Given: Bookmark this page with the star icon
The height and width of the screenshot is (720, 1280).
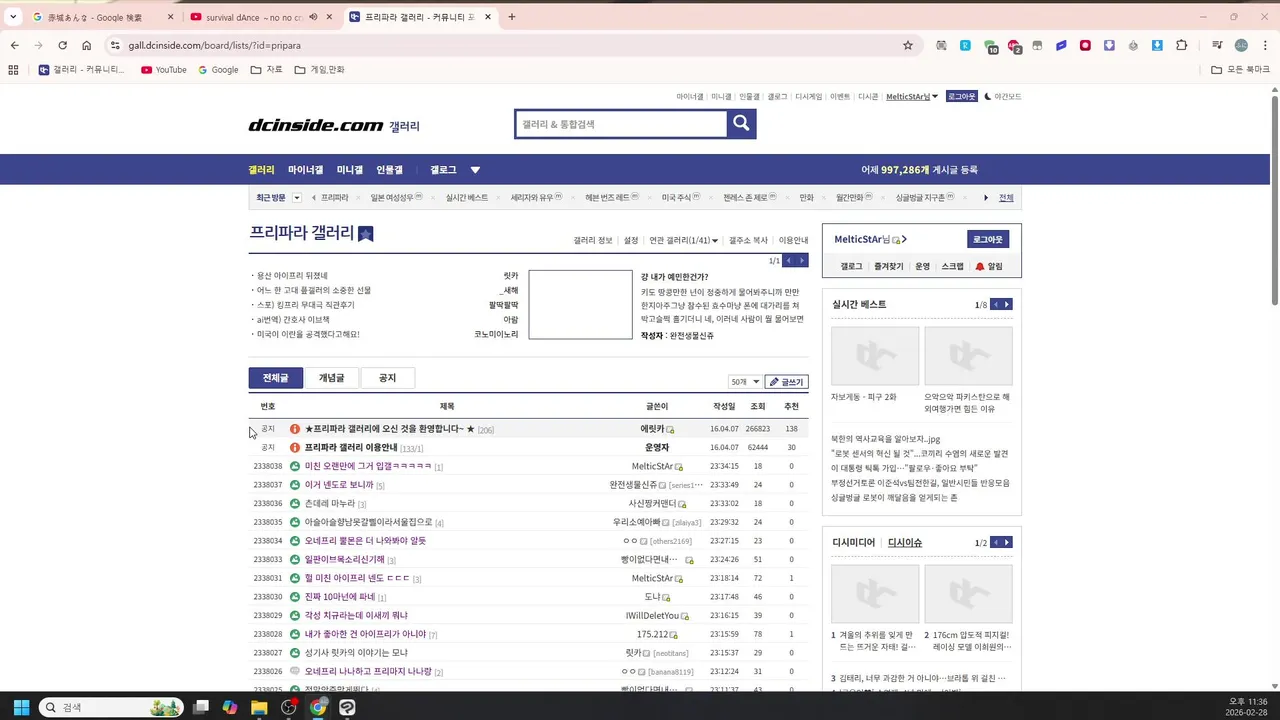Looking at the screenshot, I should [908, 45].
